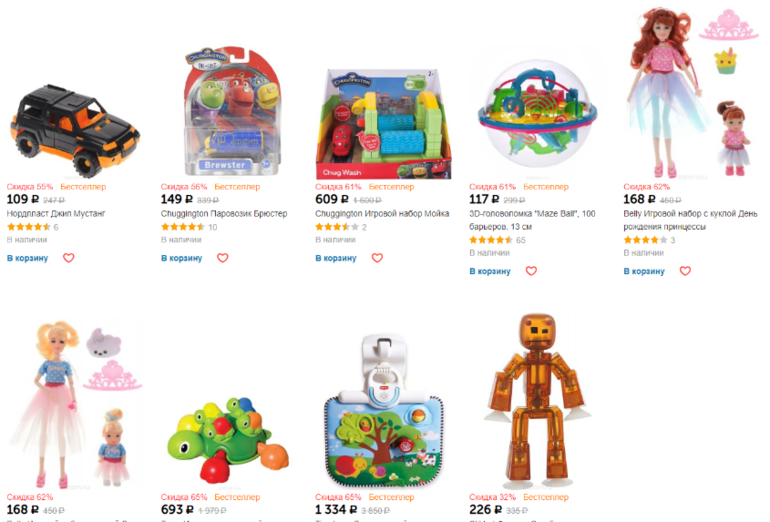Click В корзину for Maze Ball puzzle

pyautogui.click(x=490, y=271)
